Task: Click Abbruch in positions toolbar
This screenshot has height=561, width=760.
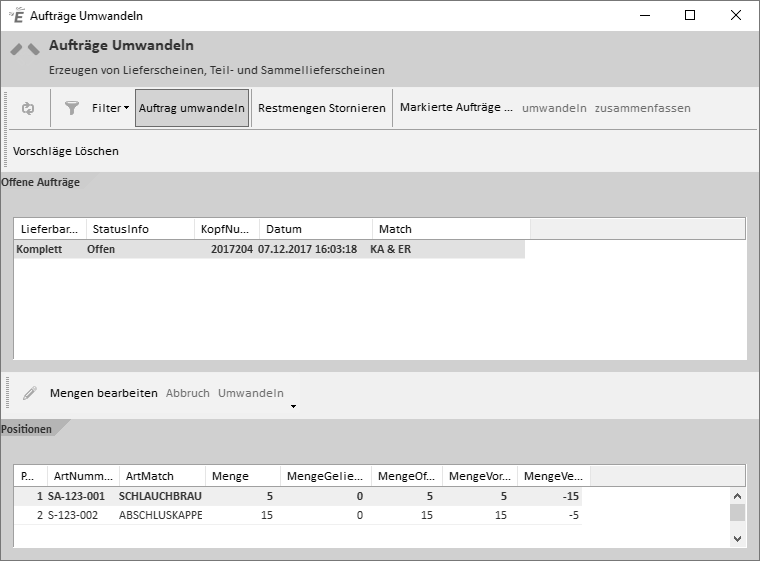Action: (188, 393)
